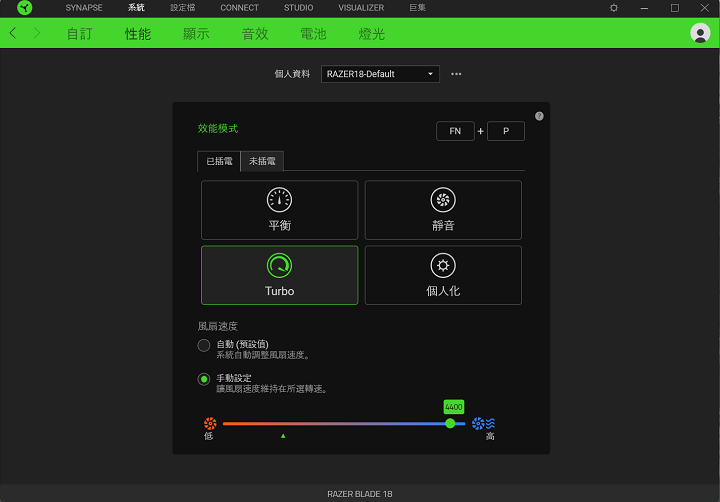720x502 pixels.
Task: Choose the 平衡 performance mode
Action: click(279, 210)
